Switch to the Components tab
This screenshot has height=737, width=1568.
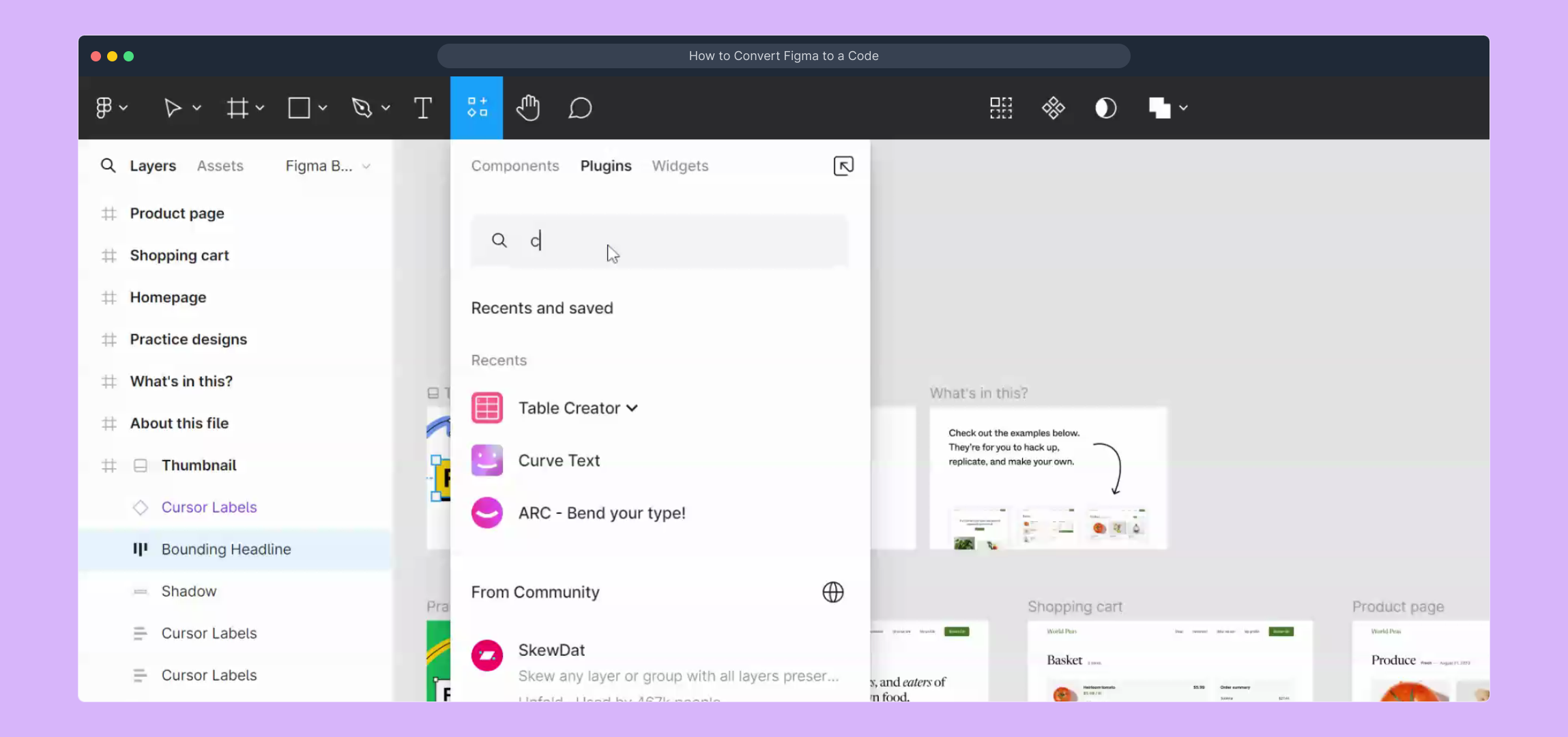514,166
